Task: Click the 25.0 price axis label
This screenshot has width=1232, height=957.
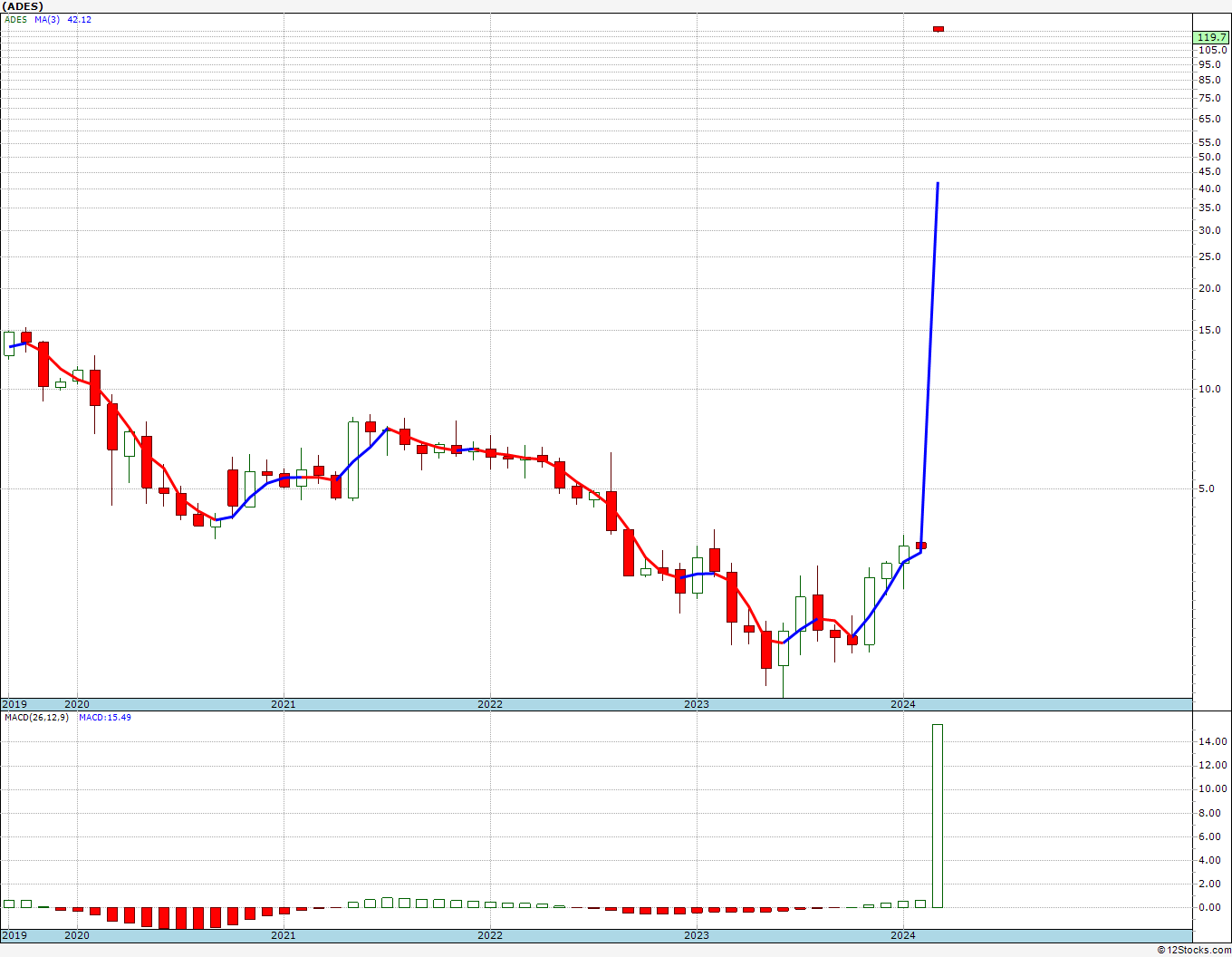Action: [1209, 256]
